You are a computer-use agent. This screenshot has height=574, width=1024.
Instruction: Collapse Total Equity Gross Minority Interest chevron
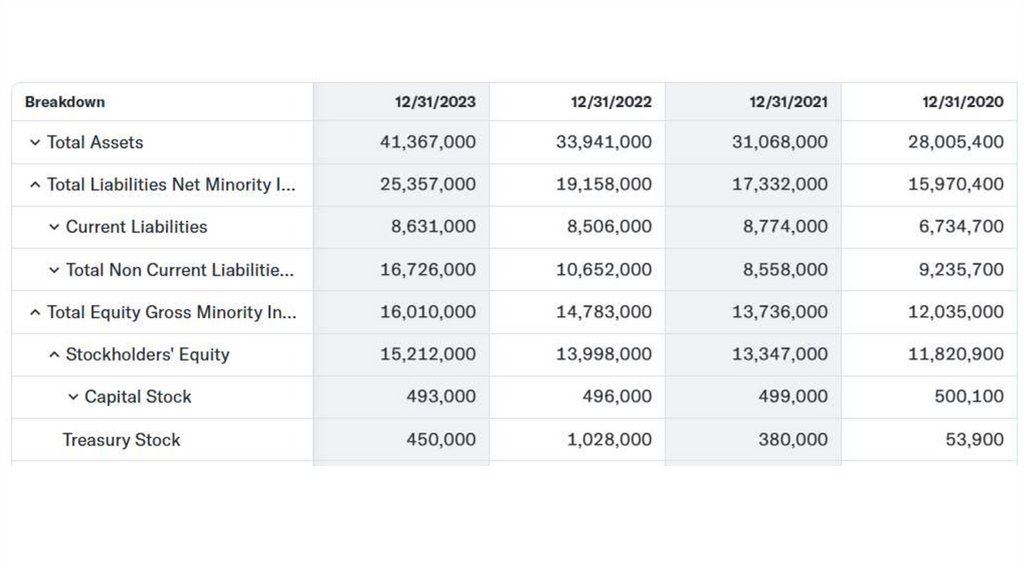tap(35, 312)
